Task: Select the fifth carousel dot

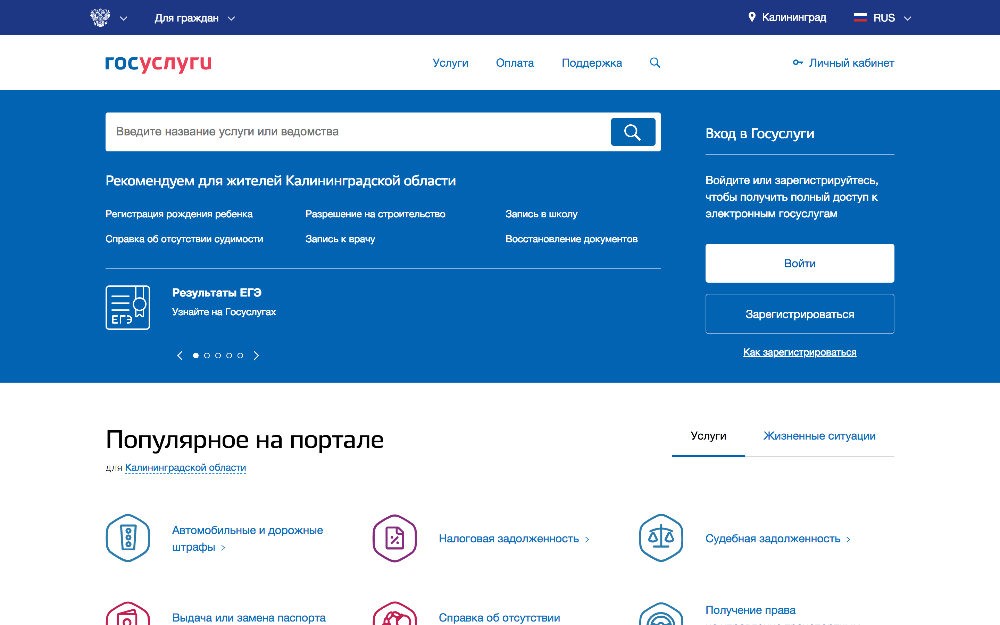Action: point(240,355)
